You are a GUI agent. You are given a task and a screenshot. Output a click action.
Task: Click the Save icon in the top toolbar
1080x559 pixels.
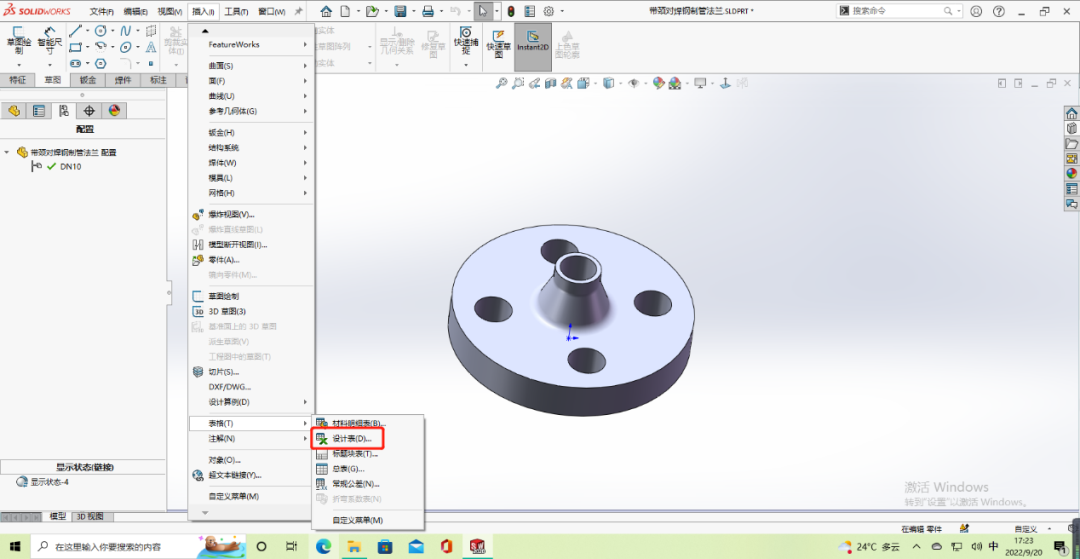tap(399, 11)
